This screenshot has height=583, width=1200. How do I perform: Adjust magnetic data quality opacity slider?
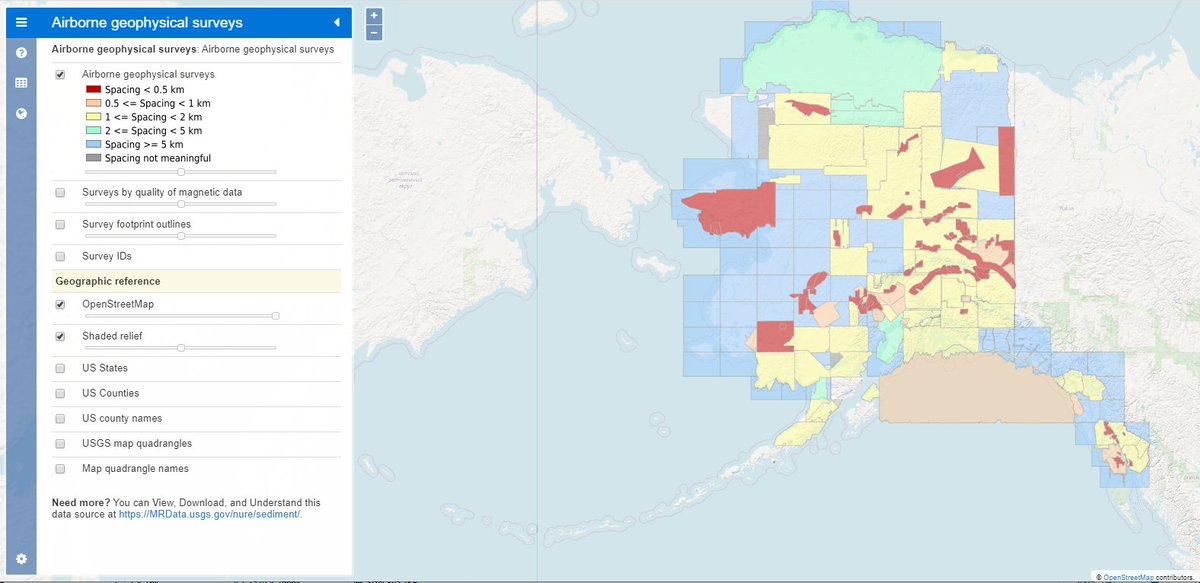(180, 204)
